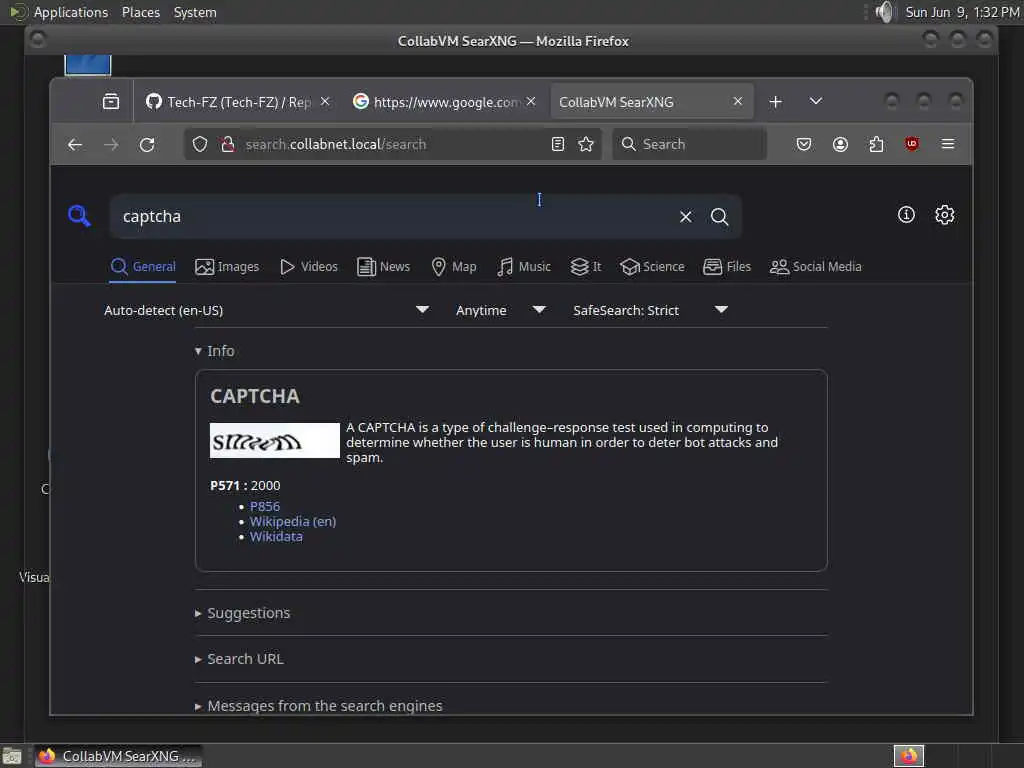
Task: Clear the captcha search query
Action: pyautogui.click(x=686, y=217)
